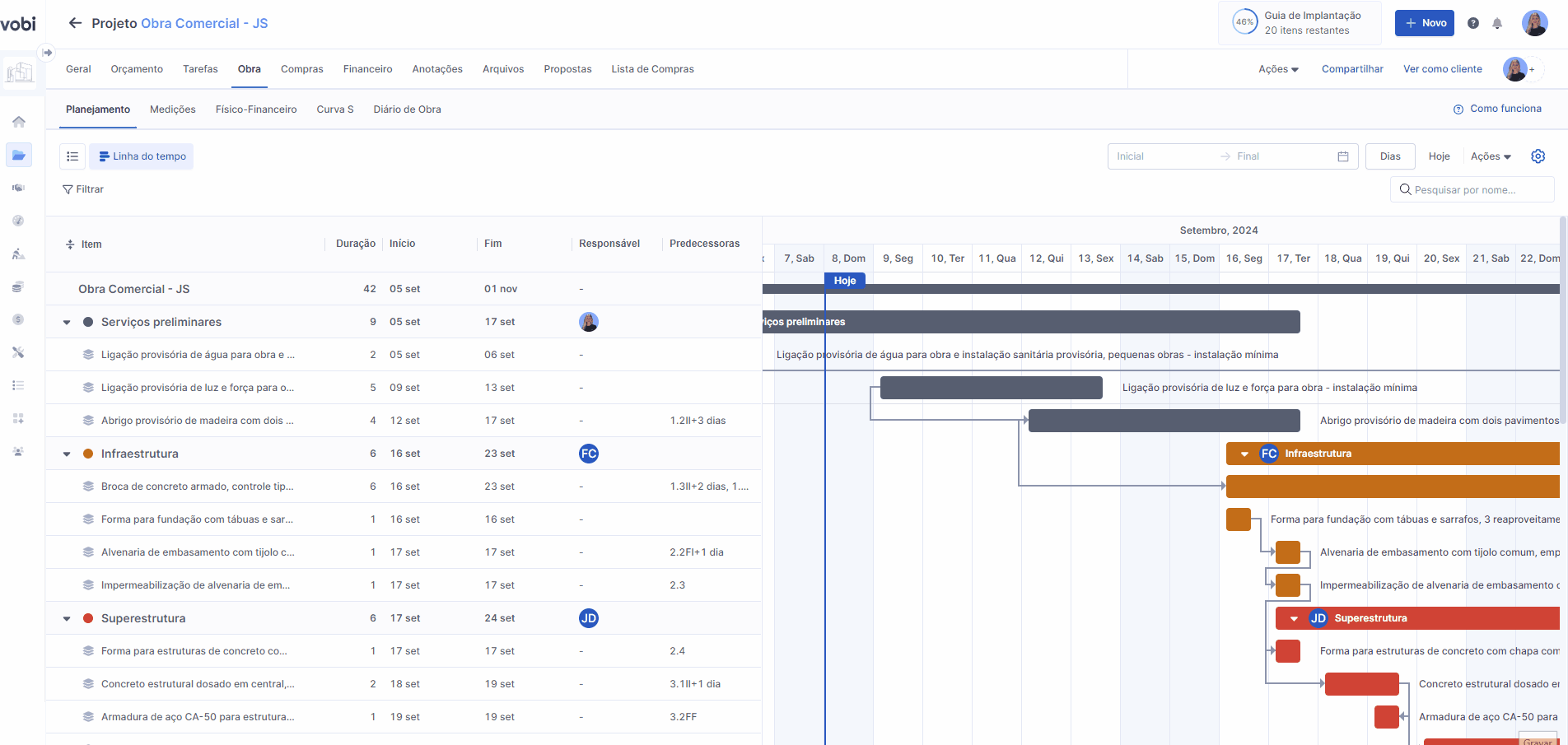Click the back arrow beside Projeto title
The width and height of the screenshot is (1568, 745).
[75, 23]
